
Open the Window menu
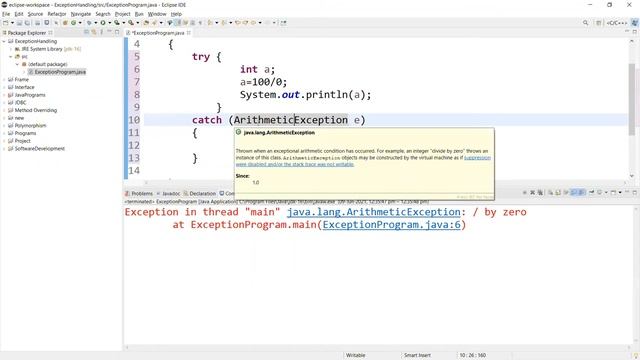coord(157,14)
